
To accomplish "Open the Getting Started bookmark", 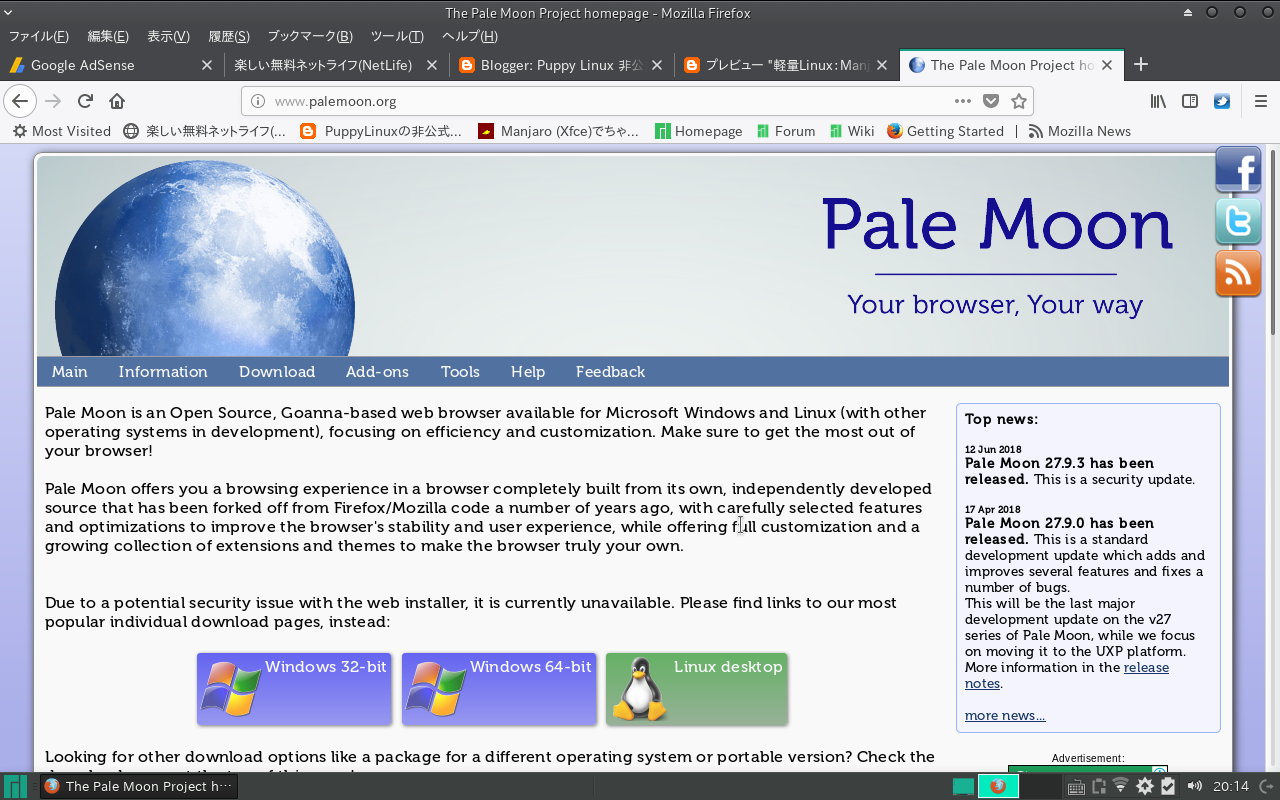I will [945, 131].
